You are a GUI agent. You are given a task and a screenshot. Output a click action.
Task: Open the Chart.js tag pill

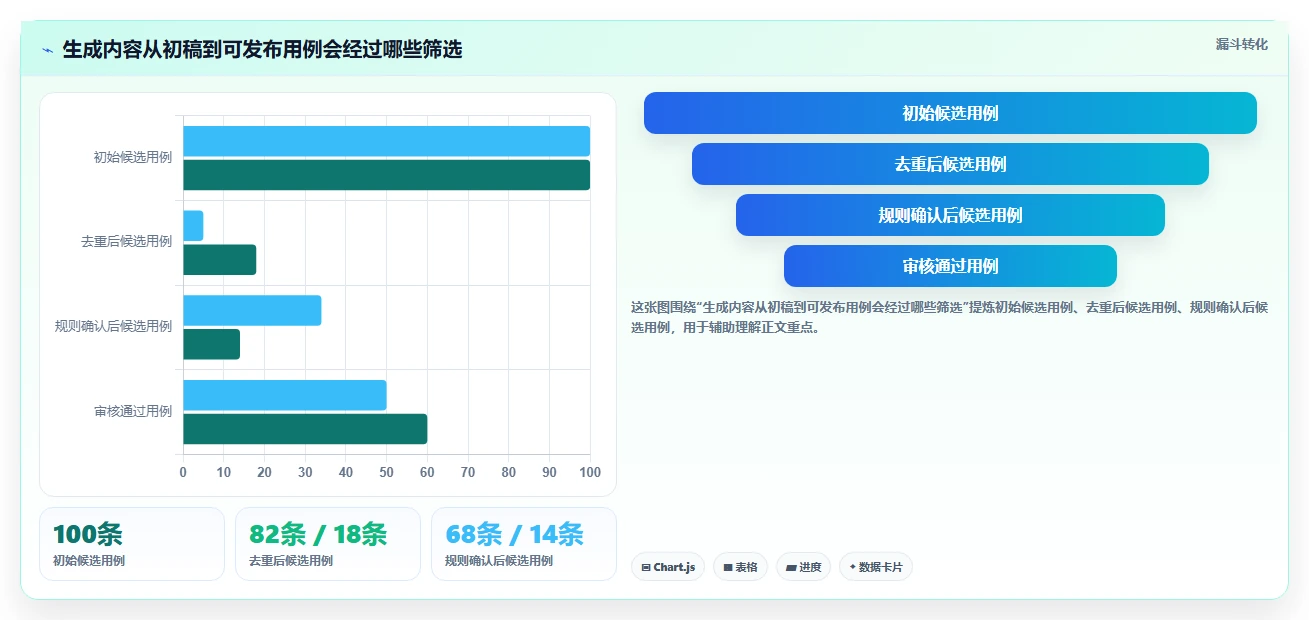pyautogui.click(x=668, y=567)
